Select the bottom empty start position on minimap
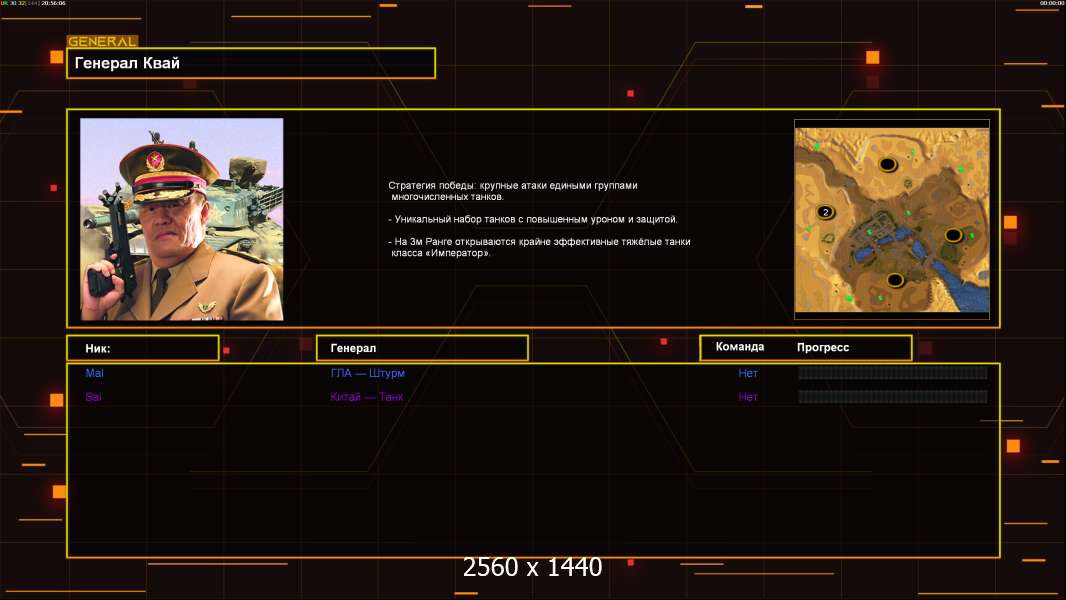 point(894,280)
